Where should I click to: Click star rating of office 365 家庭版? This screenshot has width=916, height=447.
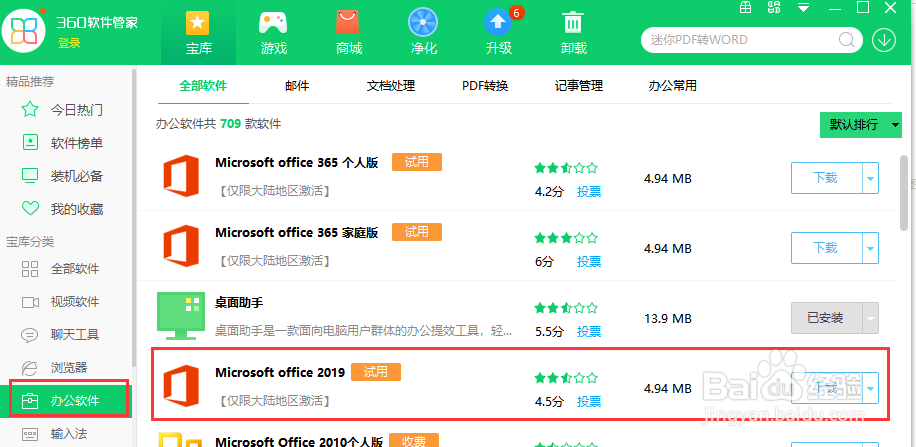[x=566, y=238]
